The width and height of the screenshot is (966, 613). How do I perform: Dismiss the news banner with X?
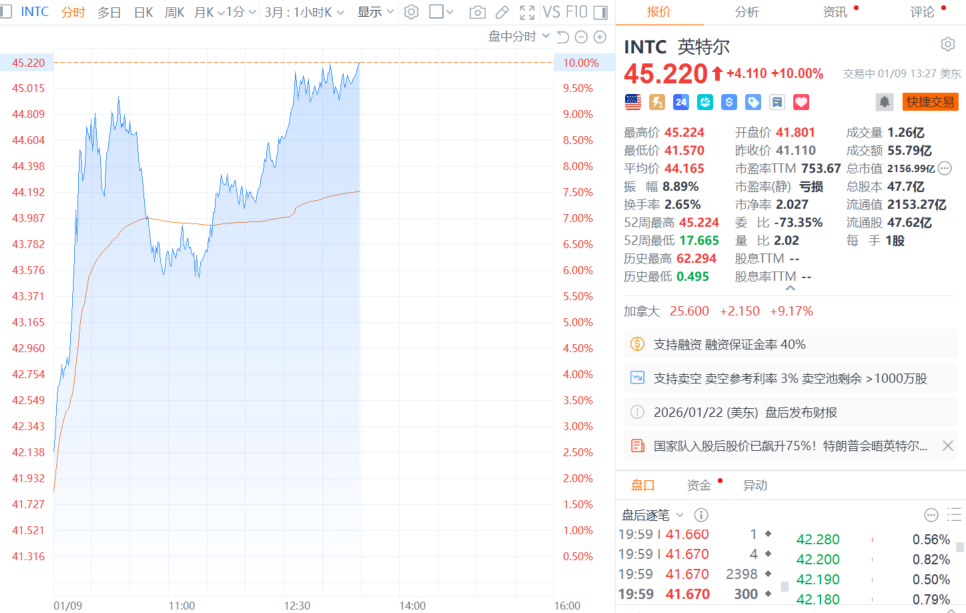(948, 445)
